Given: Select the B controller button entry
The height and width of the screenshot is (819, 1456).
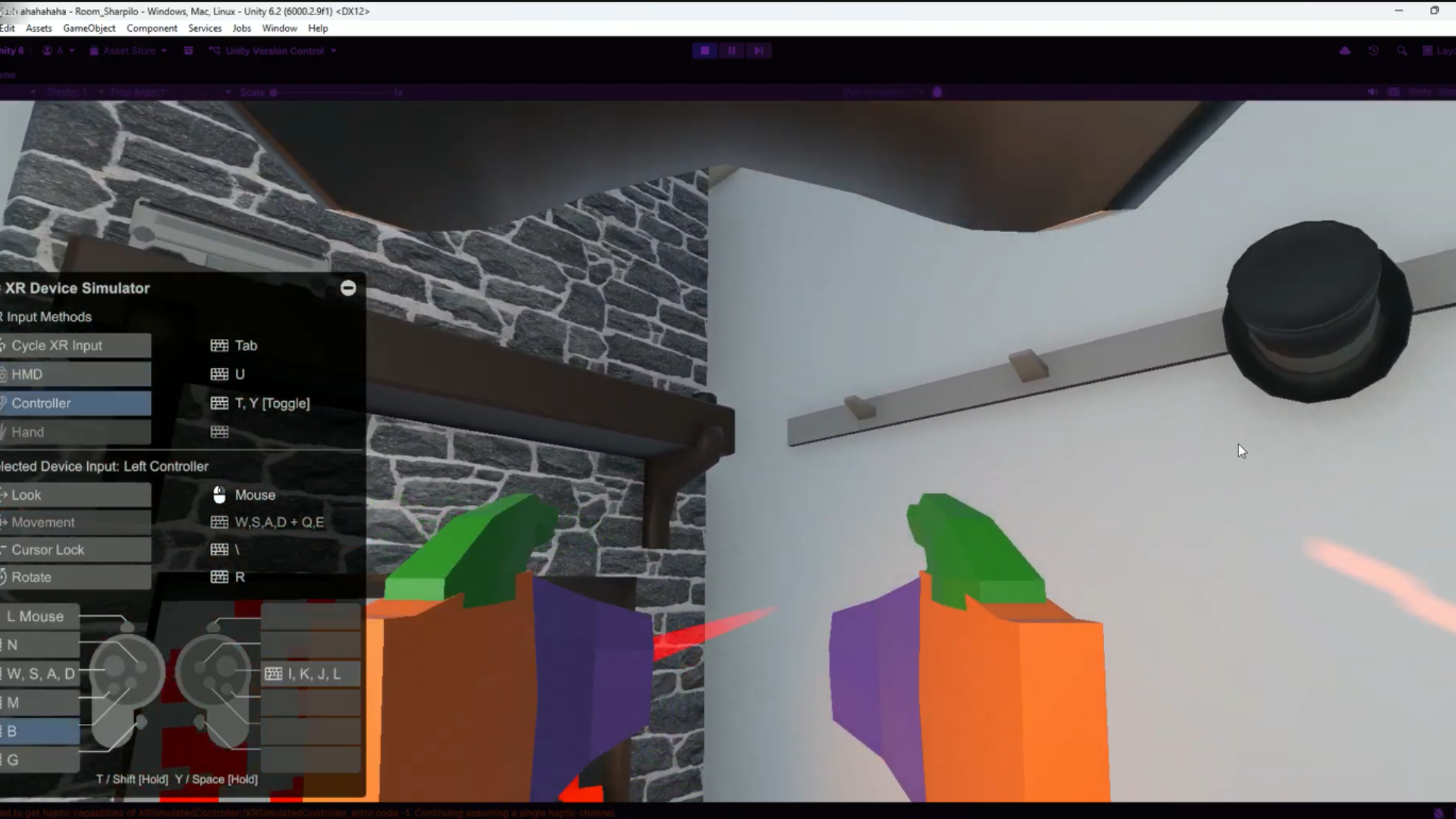Looking at the screenshot, I should tap(39, 732).
